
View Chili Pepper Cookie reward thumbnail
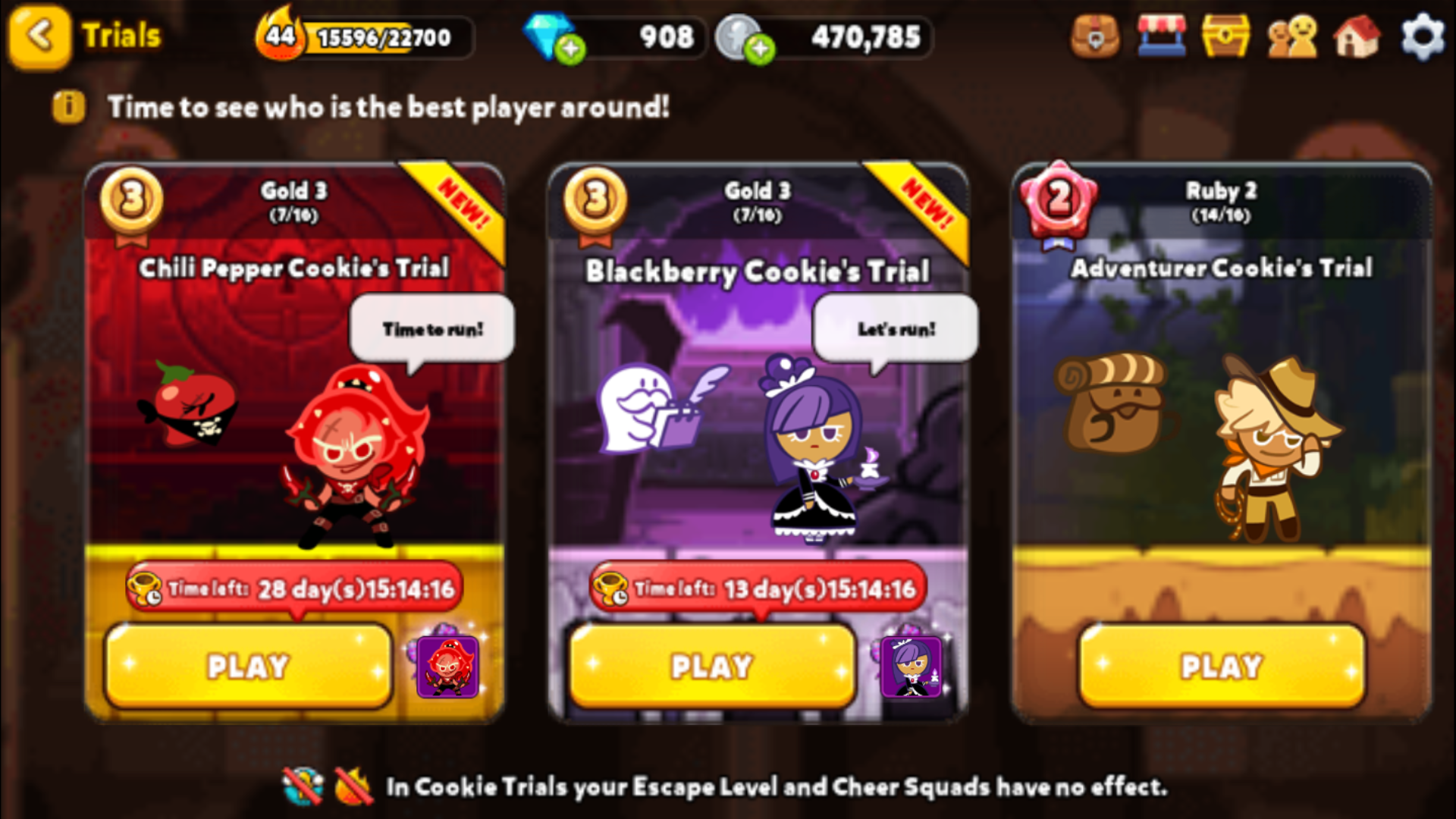click(447, 667)
